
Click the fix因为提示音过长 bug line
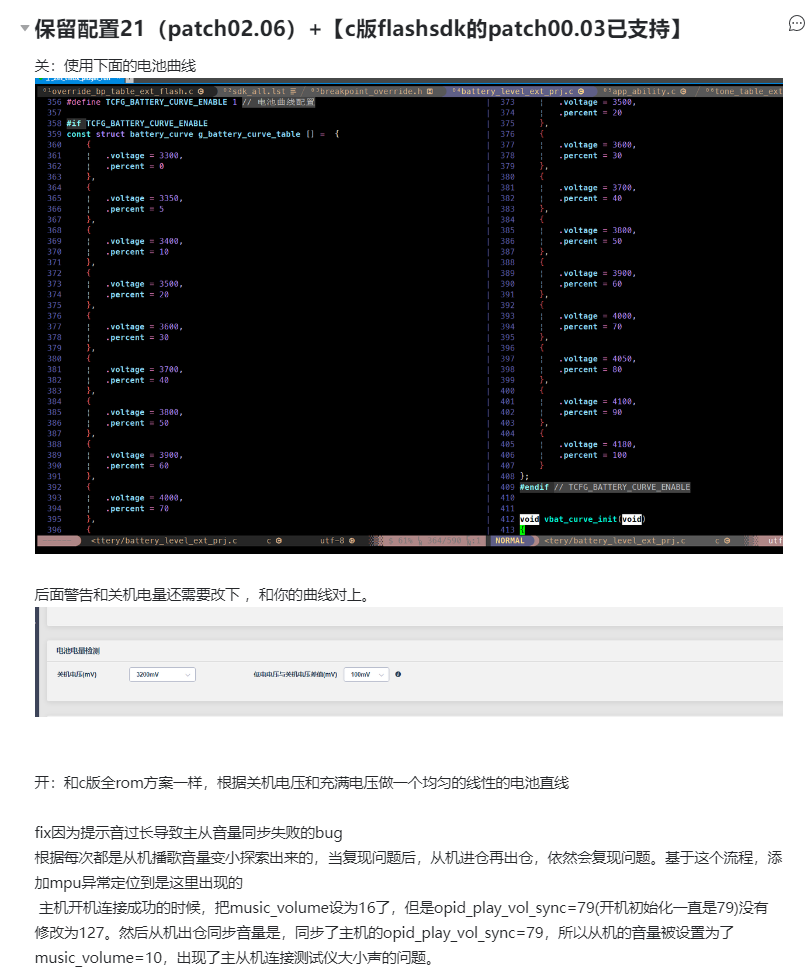click(x=189, y=833)
